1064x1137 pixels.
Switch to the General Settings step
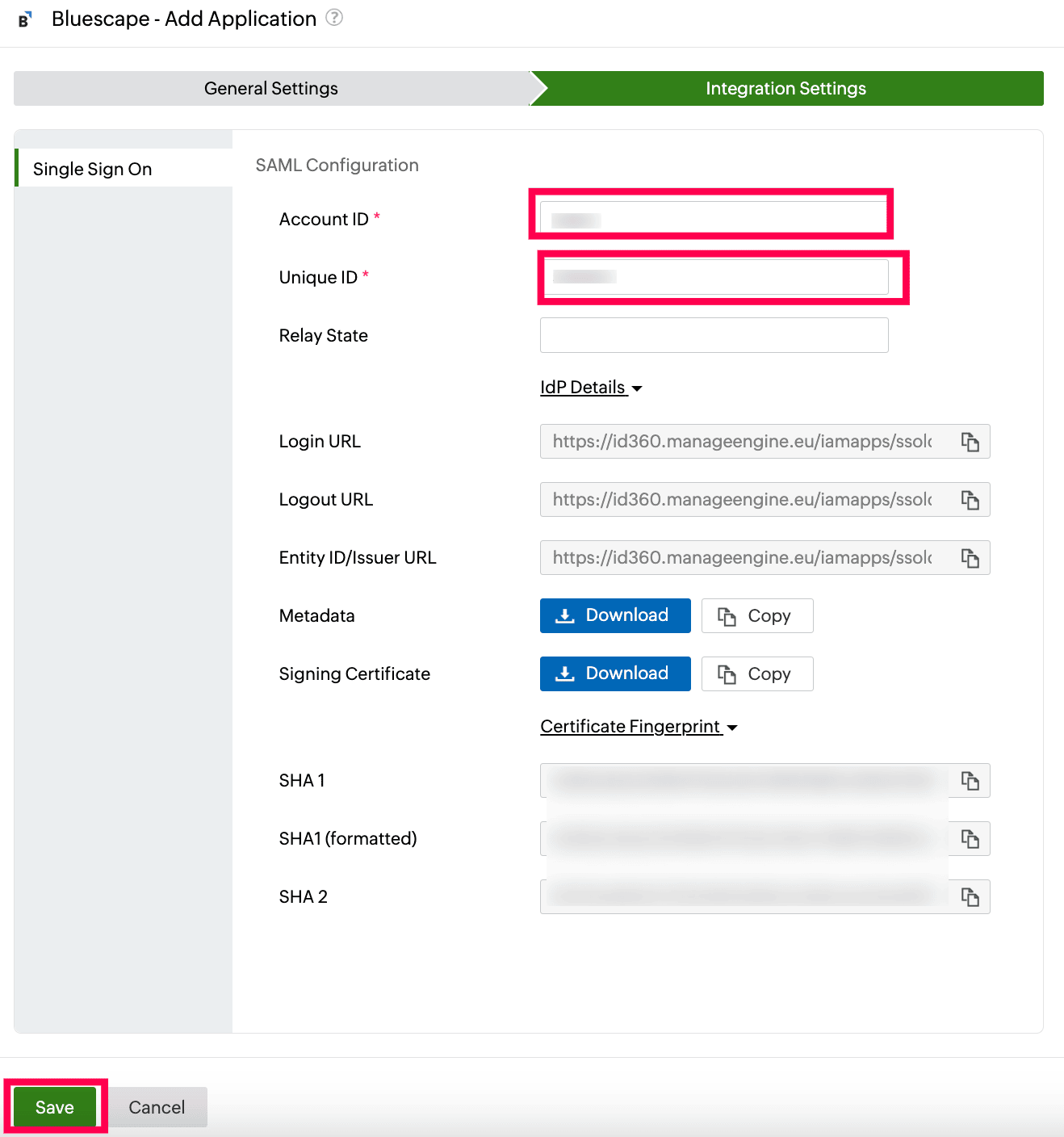click(x=271, y=89)
